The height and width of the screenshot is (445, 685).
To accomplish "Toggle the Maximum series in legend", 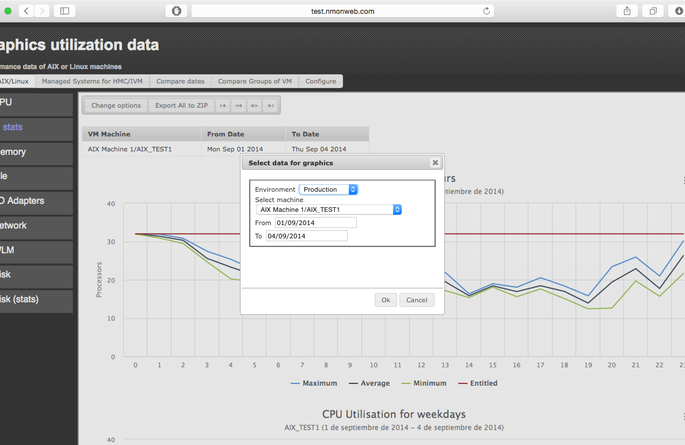I will (316, 383).
